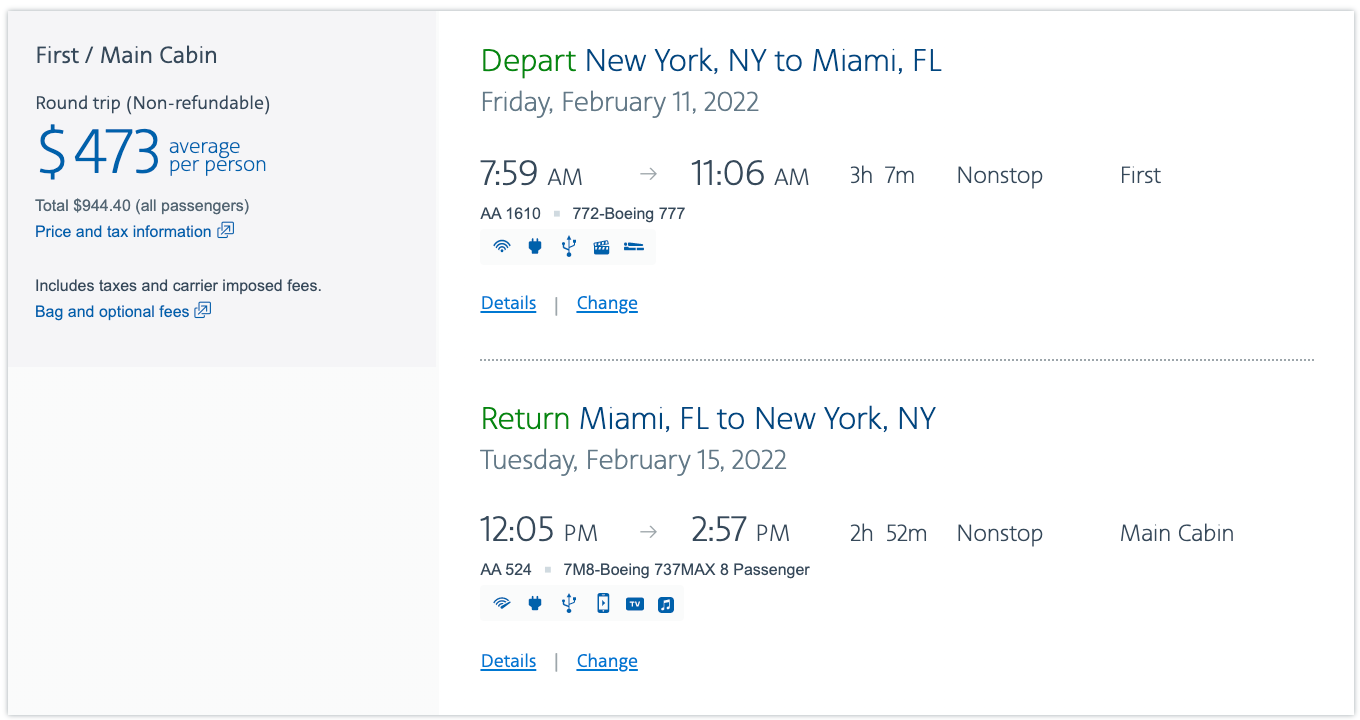Select the lie-flat seat icon on departing flight
This screenshot has height=720, width=1360.
point(634,247)
